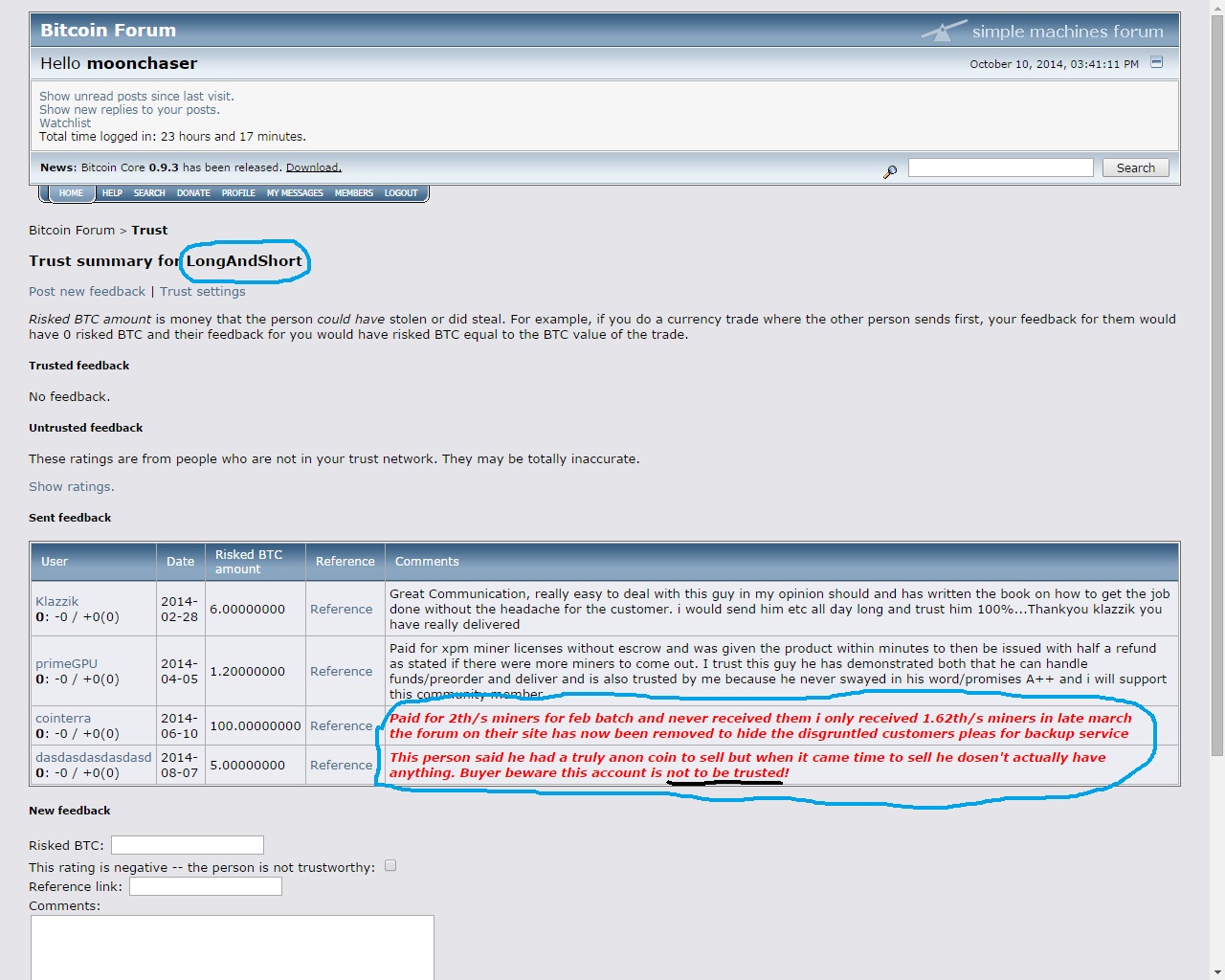
Task: Open user dasdasdasdasdasd's profile link
Action: (94, 757)
